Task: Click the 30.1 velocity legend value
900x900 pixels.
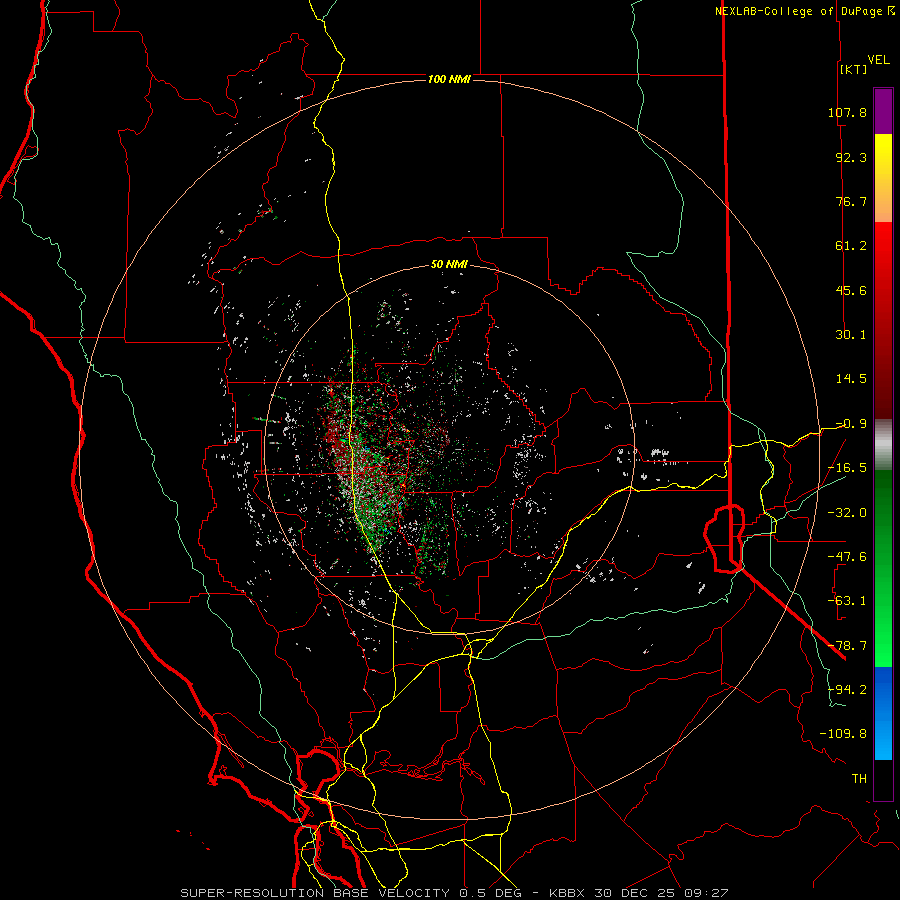Action: [x=851, y=335]
